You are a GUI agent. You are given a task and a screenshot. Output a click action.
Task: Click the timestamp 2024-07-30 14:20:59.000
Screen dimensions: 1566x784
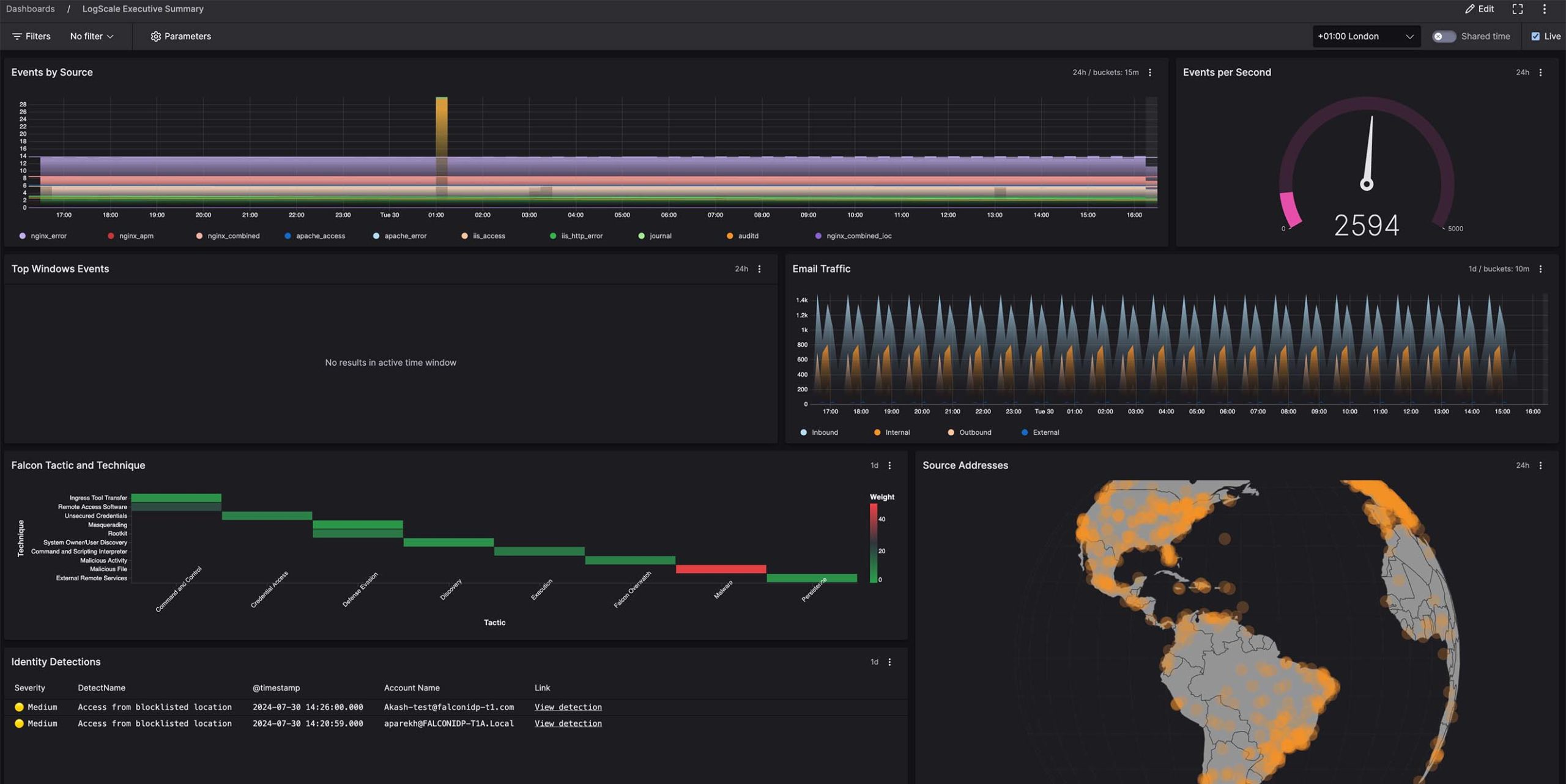(x=308, y=723)
